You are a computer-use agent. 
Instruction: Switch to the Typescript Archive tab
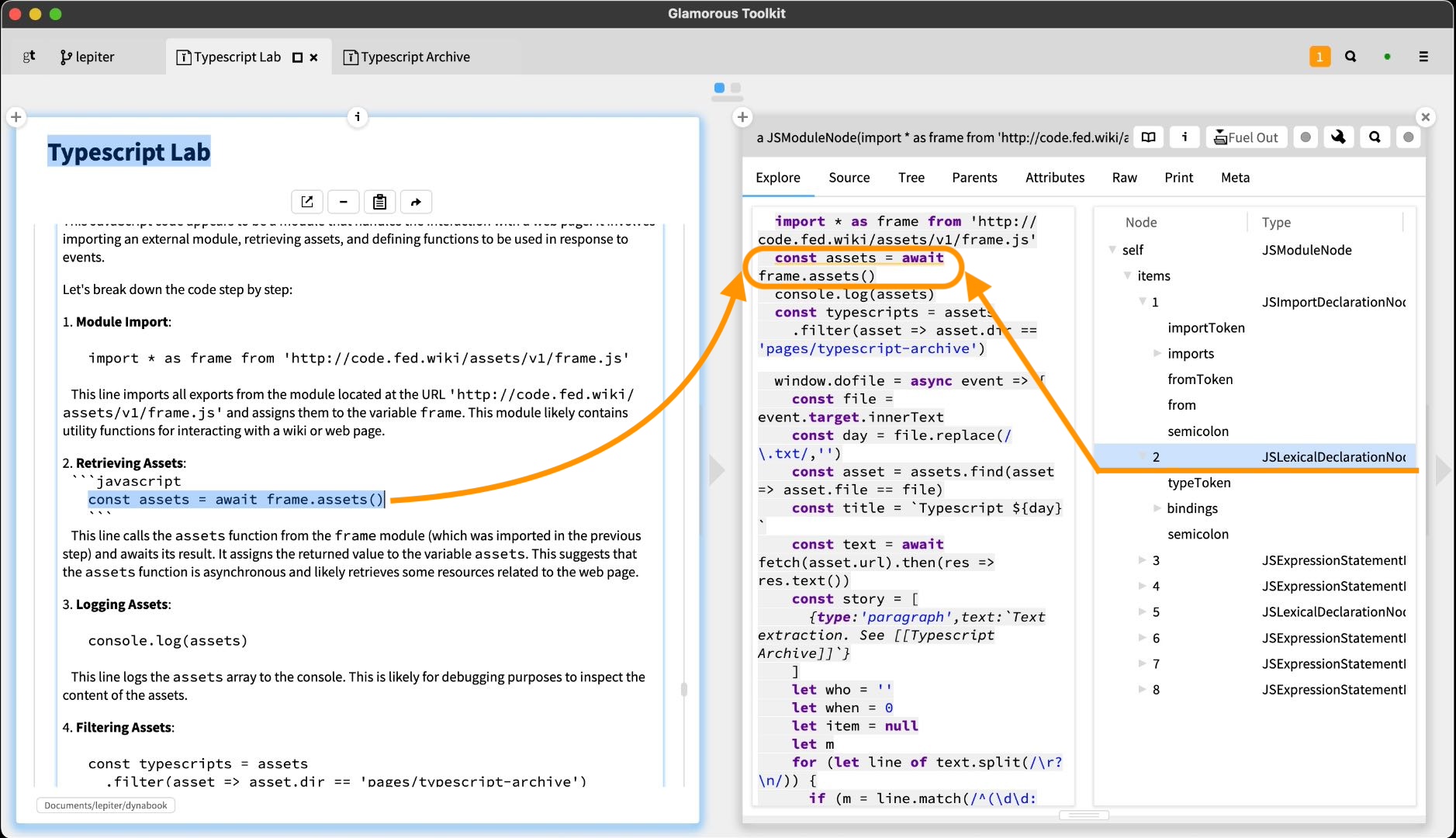pyautogui.click(x=406, y=57)
